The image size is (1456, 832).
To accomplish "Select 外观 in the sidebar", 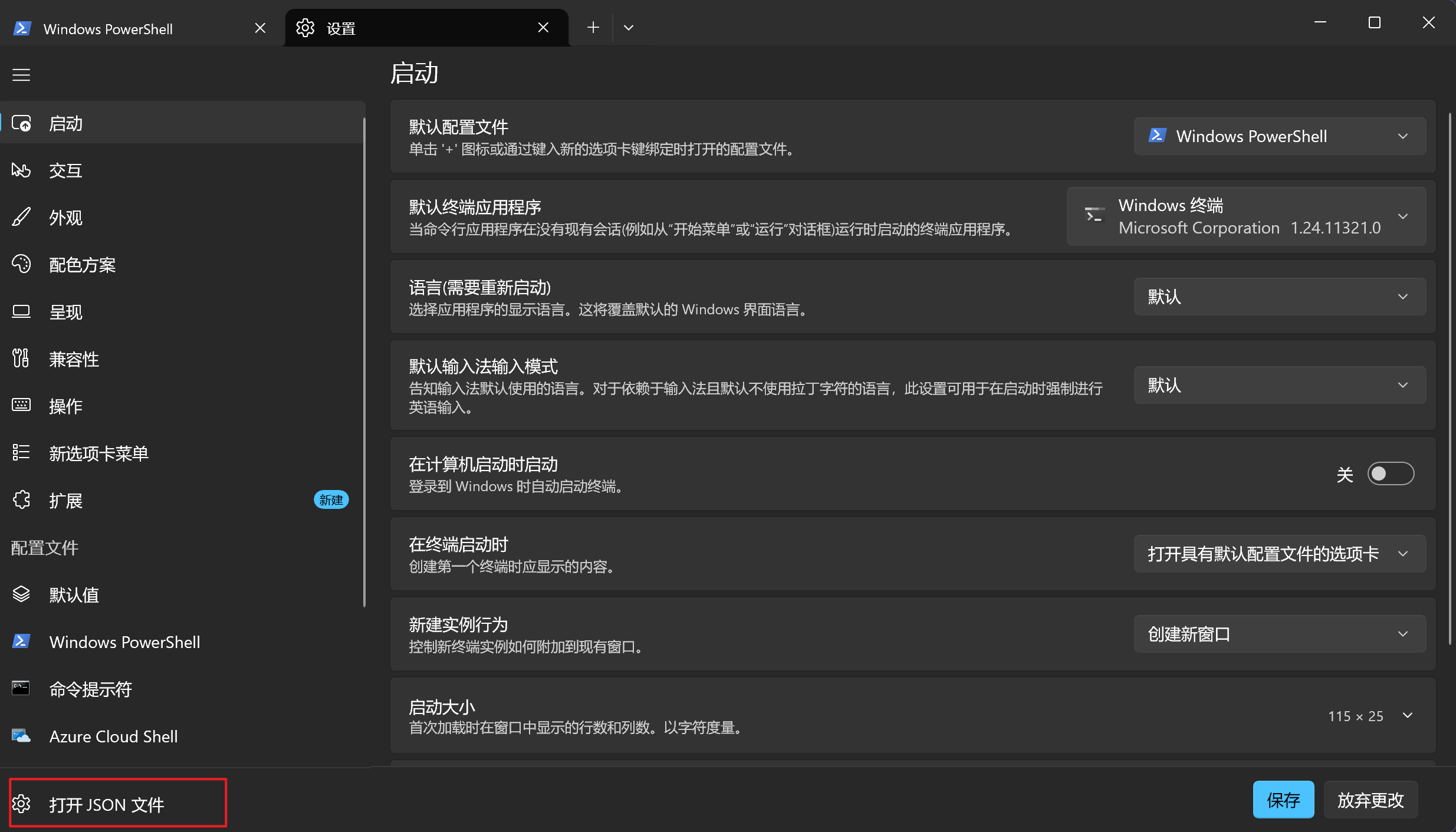I will [x=183, y=218].
